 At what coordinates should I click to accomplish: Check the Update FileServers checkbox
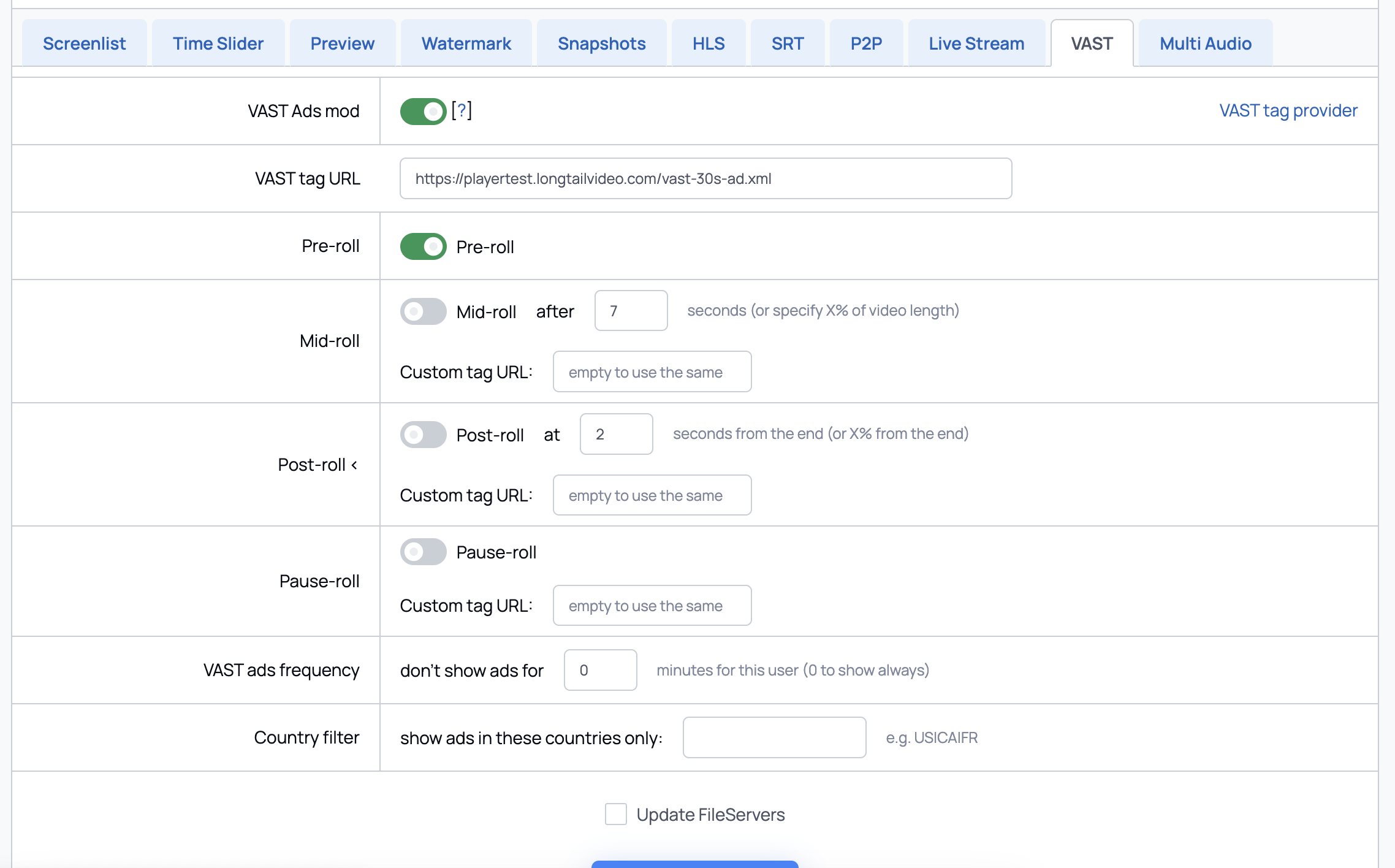click(x=615, y=814)
